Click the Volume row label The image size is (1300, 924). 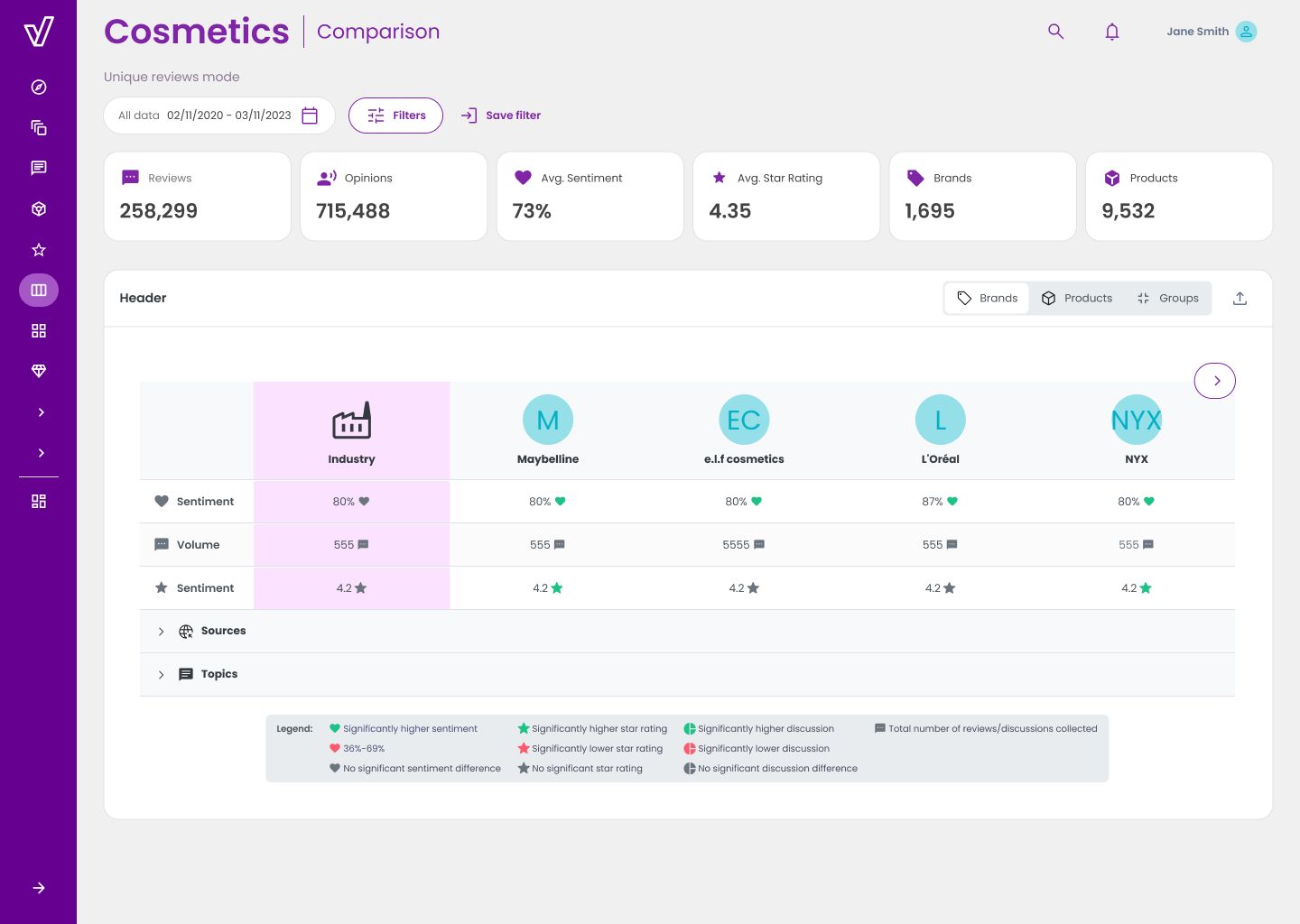pos(187,545)
